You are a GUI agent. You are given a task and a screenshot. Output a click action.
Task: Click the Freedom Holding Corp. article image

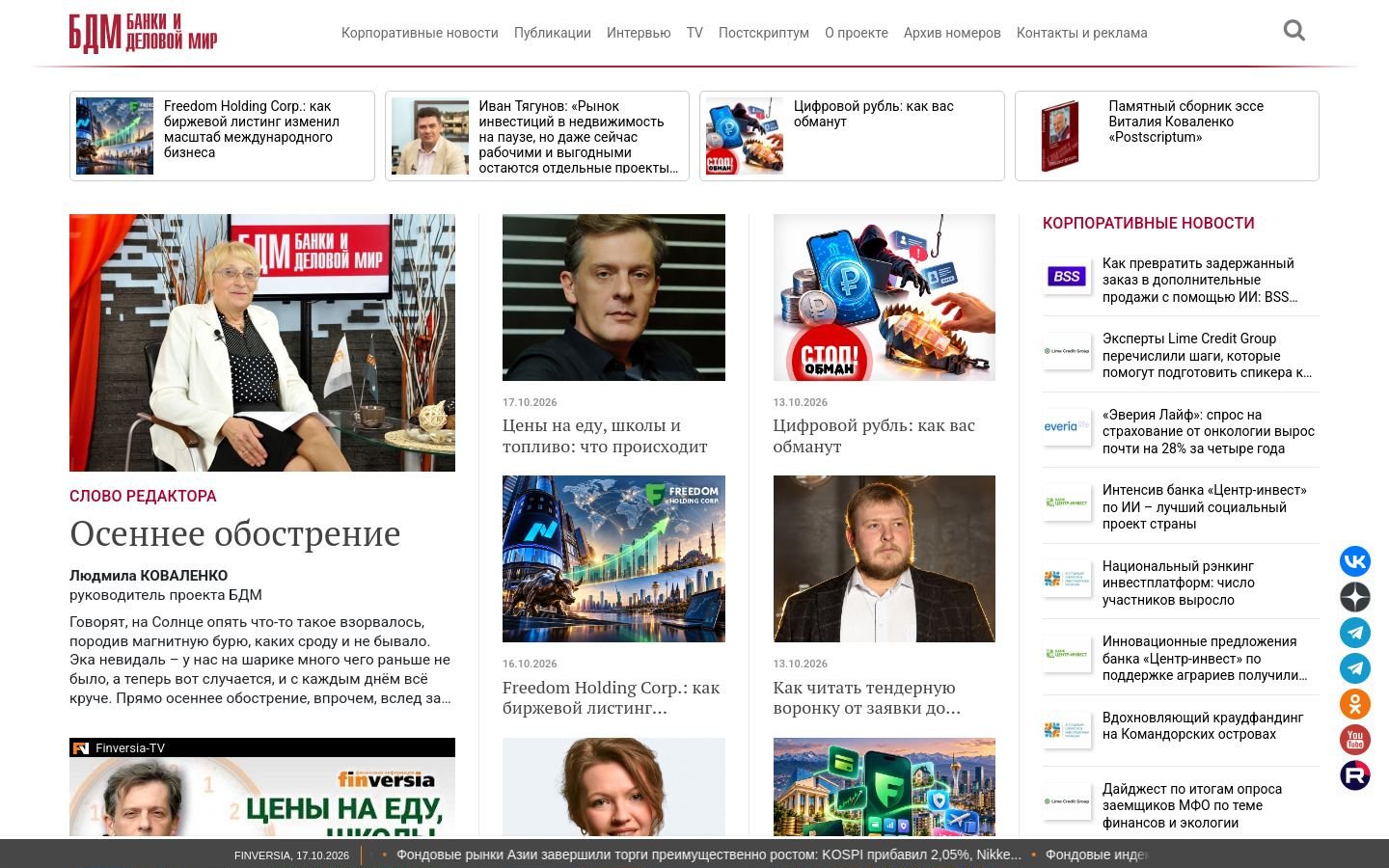click(x=613, y=558)
